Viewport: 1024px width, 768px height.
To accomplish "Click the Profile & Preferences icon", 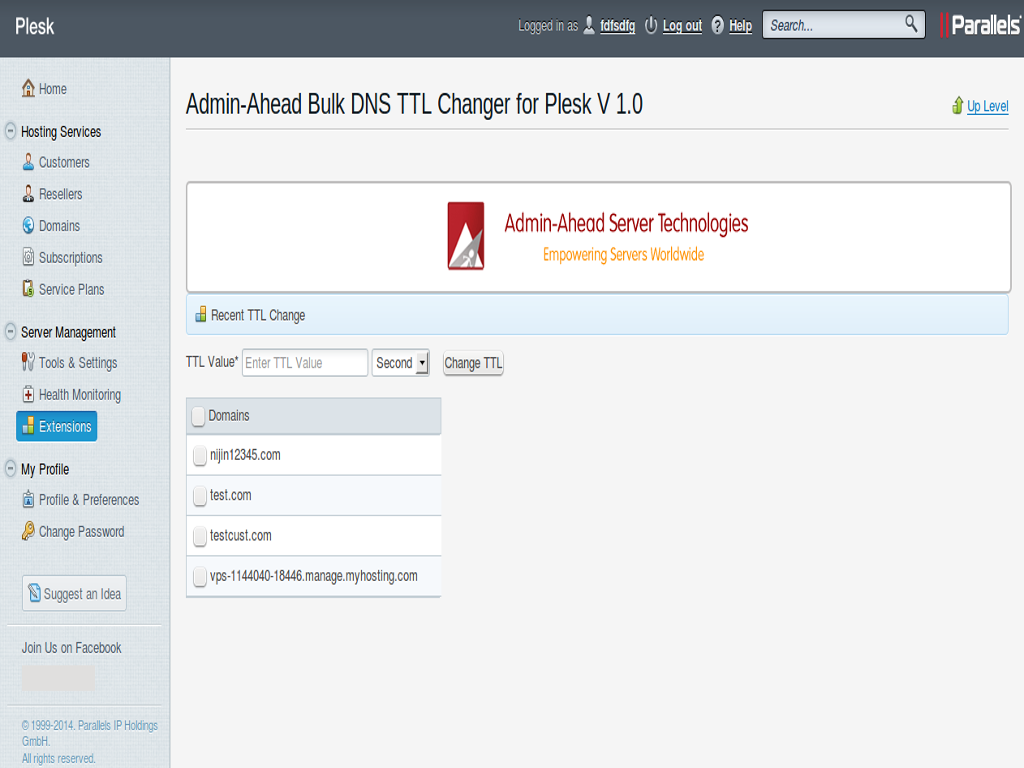I will (x=28, y=500).
